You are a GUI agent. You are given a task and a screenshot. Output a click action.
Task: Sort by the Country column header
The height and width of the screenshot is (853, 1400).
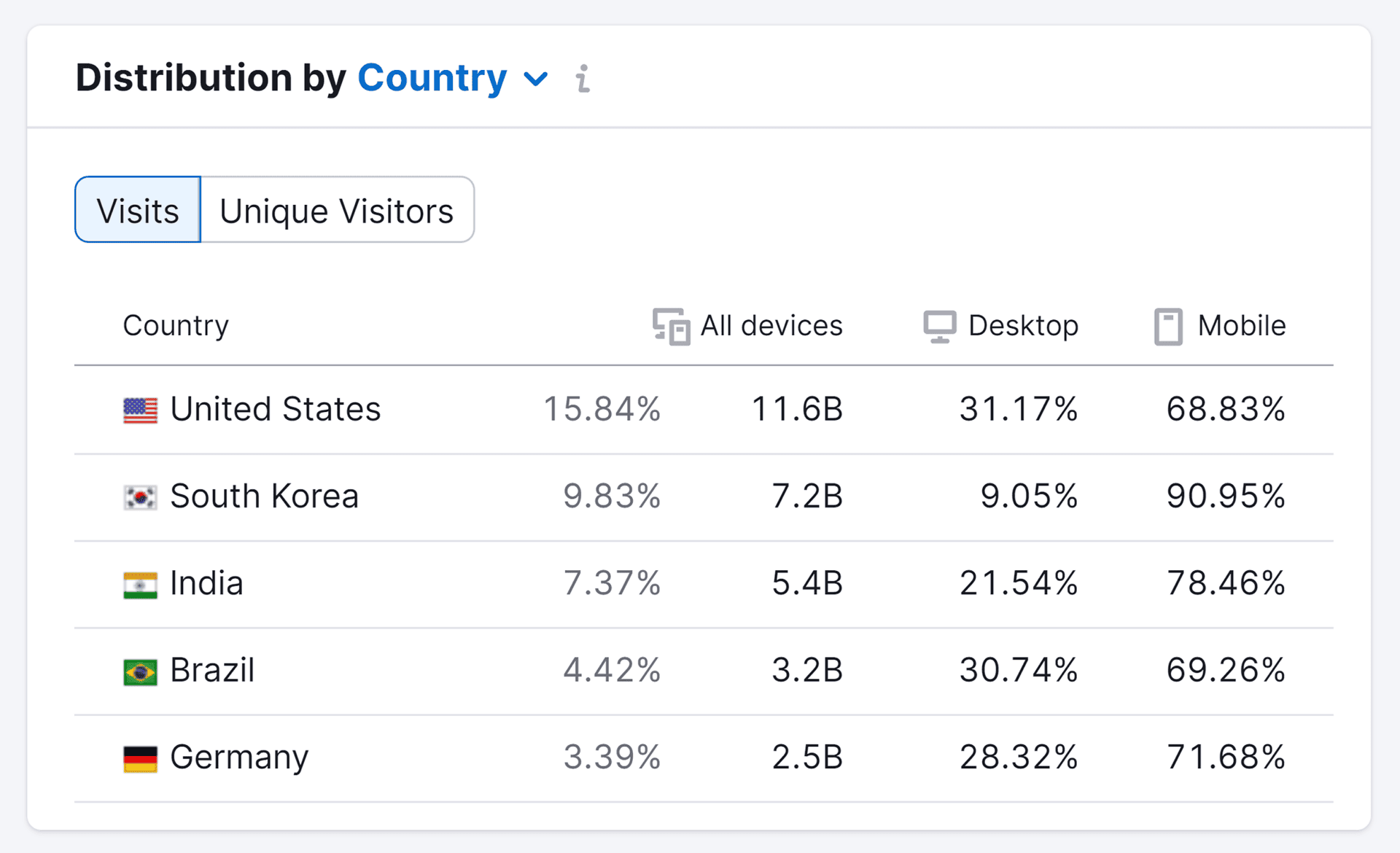[x=176, y=325]
